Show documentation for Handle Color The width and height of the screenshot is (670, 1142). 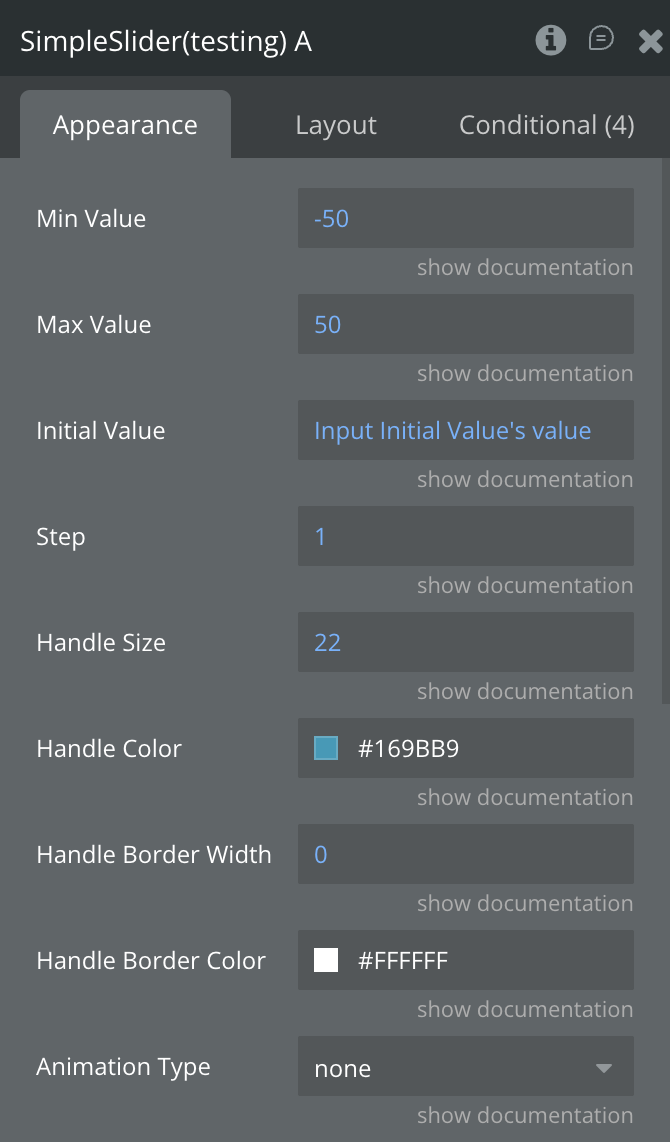(524, 797)
